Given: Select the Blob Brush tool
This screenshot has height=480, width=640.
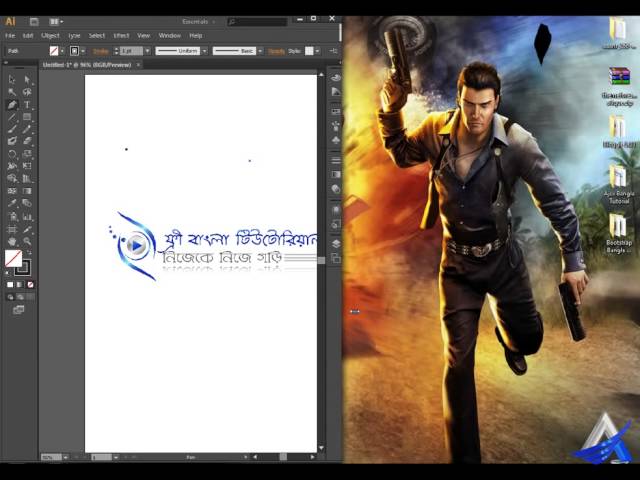Looking at the screenshot, I should tap(12, 141).
